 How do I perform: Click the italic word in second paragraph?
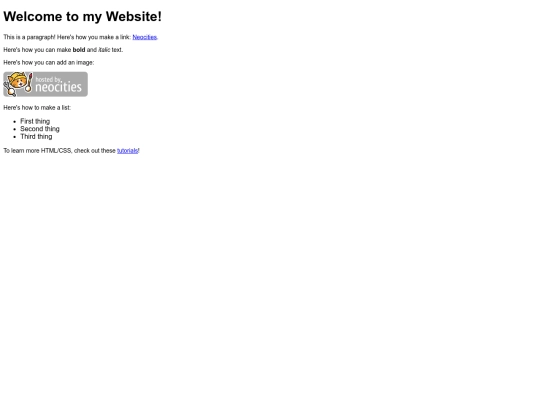104,50
